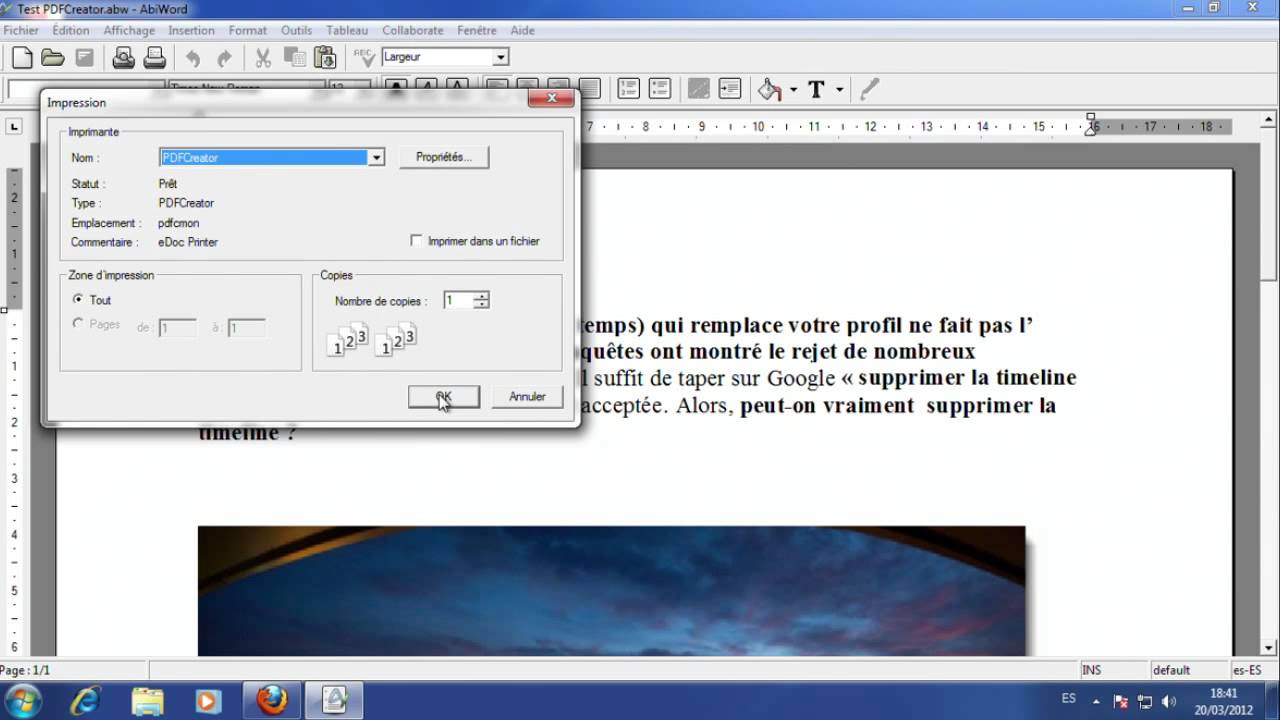Apply justified alignment icon
The height and width of the screenshot is (720, 1280).
click(x=590, y=89)
